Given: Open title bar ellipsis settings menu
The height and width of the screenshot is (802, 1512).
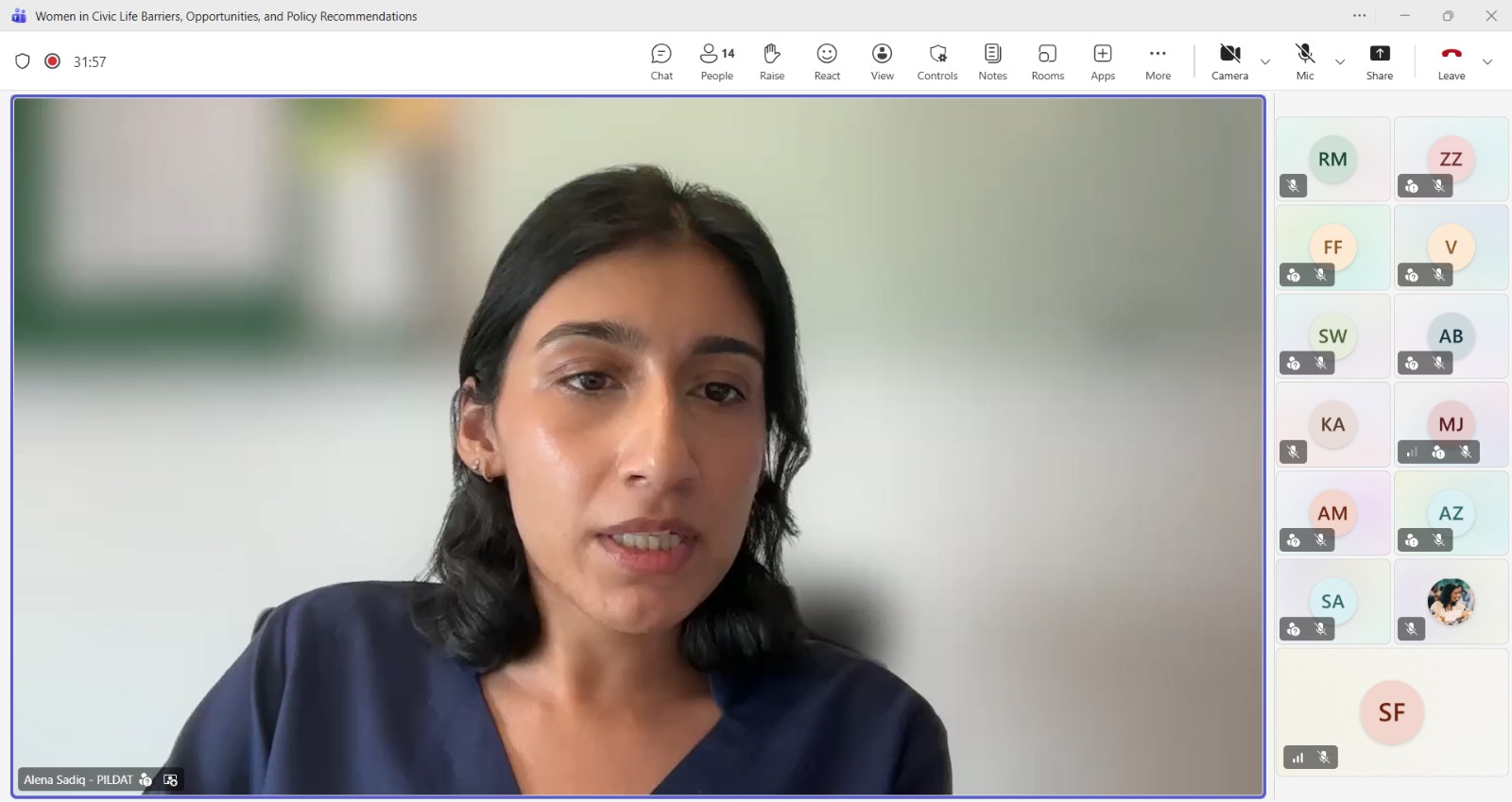Looking at the screenshot, I should point(1359,16).
